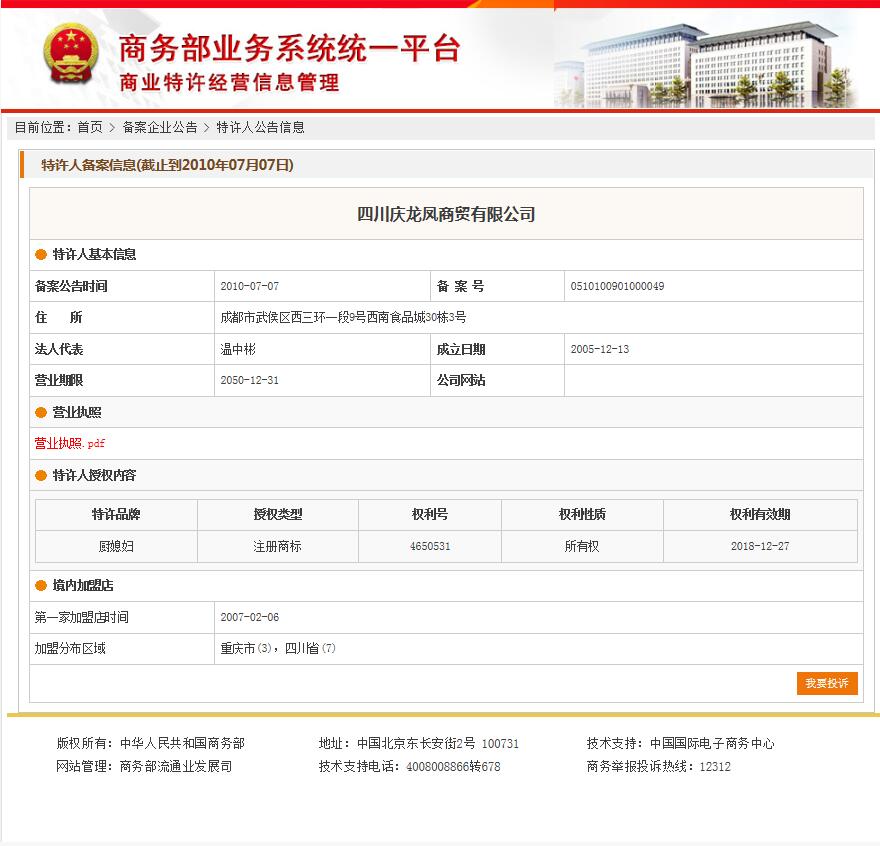Click the orange dot beside 营业执照
This screenshot has height=846, width=880.
pos(40,413)
